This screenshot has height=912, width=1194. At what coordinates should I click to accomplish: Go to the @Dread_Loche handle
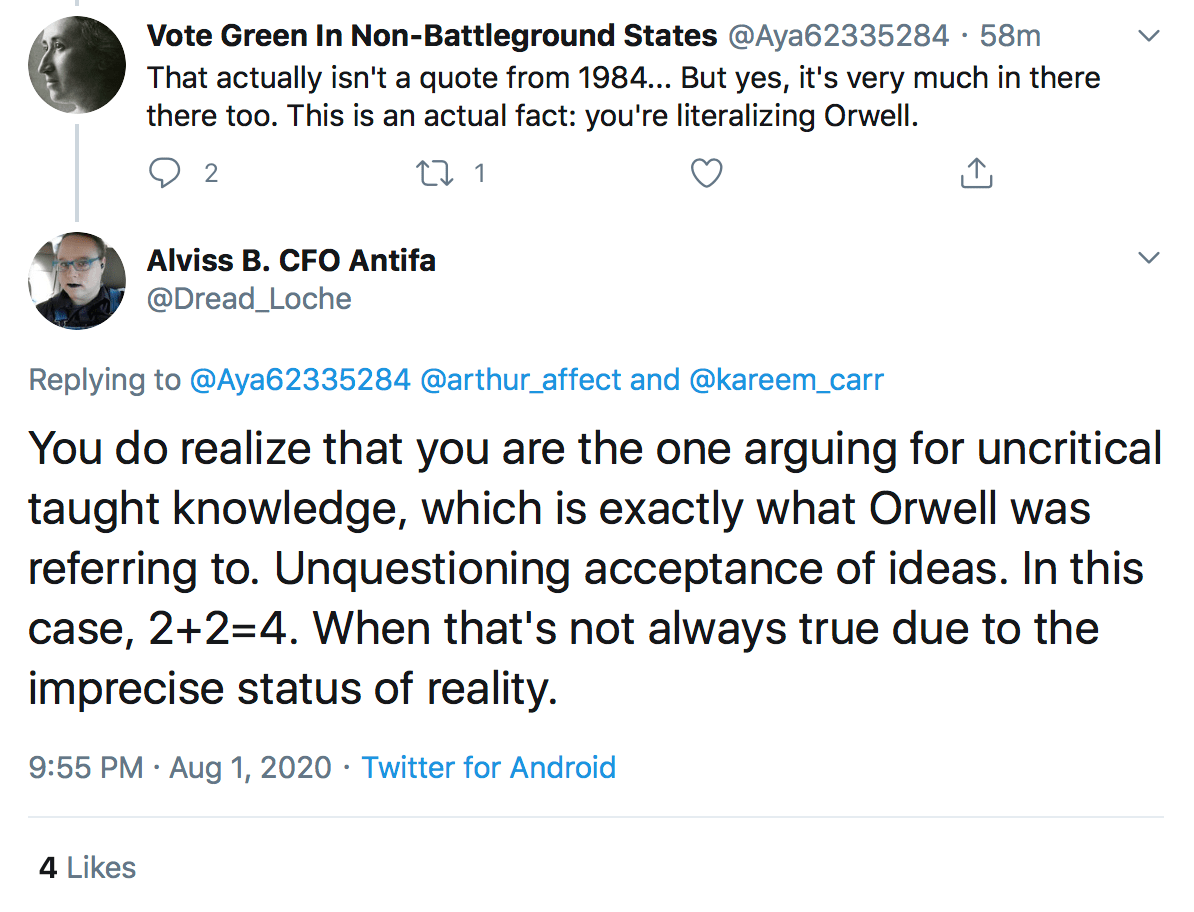249,299
